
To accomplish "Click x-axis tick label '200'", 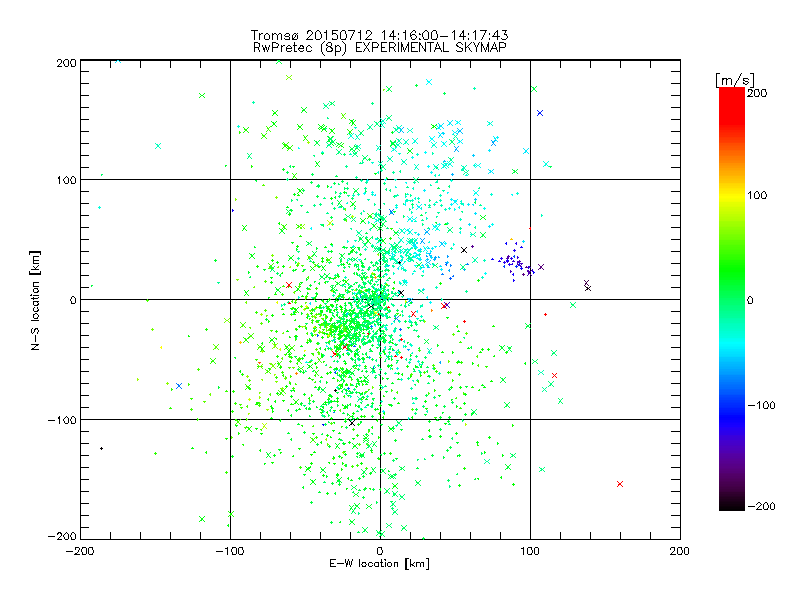I will pyautogui.click(x=680, y=551).
